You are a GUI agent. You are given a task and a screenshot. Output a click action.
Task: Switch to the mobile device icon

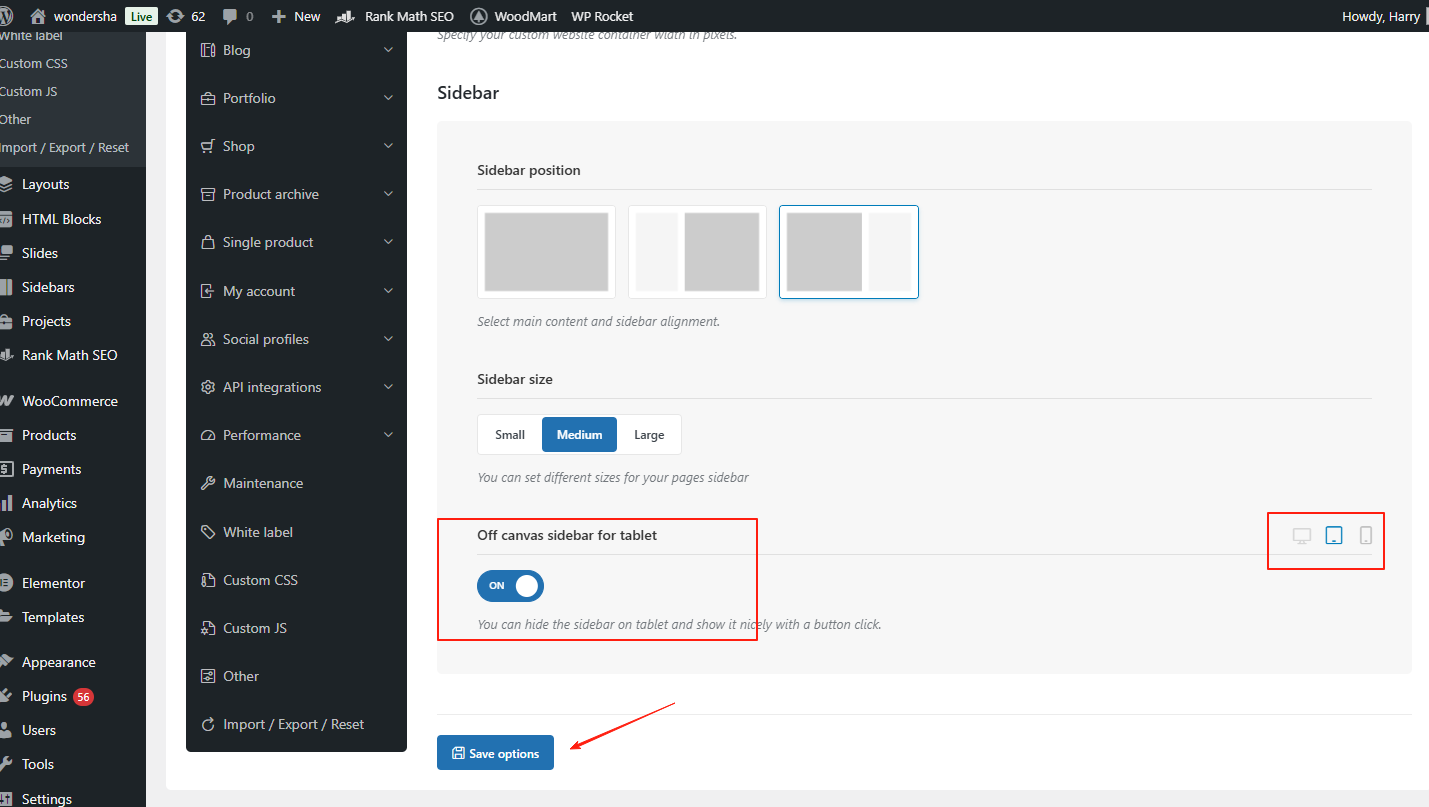1365,536
